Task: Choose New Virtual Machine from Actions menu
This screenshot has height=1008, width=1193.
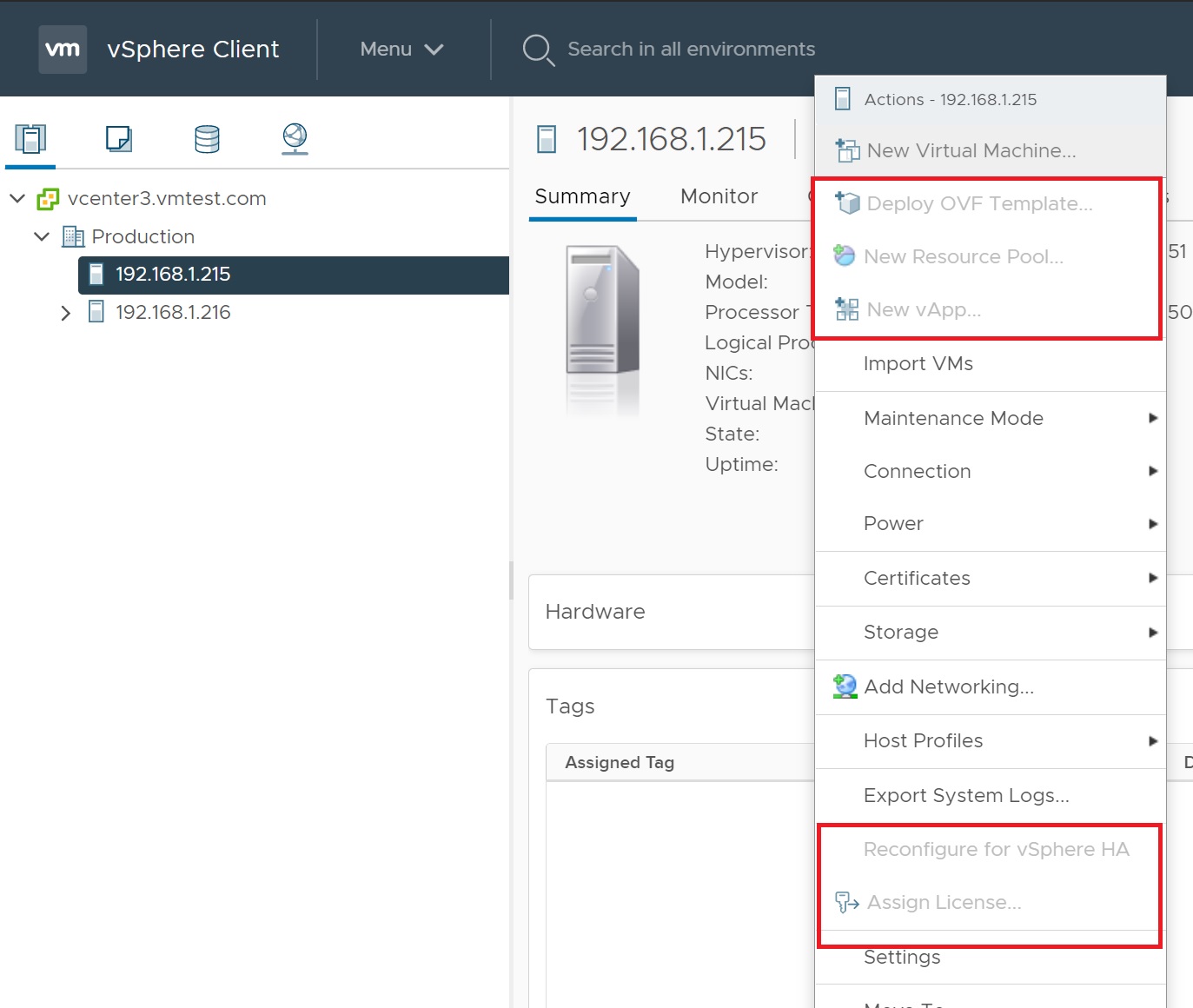Action: tap(991, 150)
